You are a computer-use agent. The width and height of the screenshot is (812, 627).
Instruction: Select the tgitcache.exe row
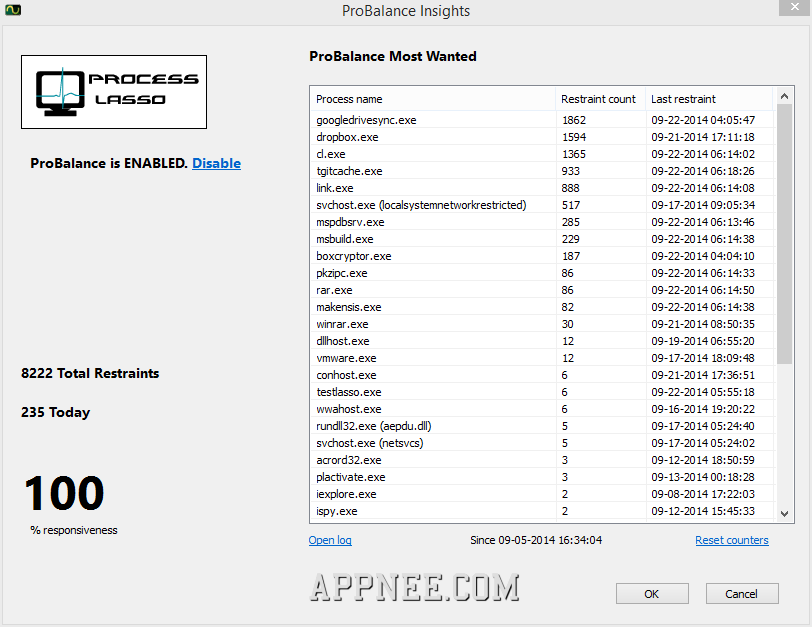[x=542, y=171]
